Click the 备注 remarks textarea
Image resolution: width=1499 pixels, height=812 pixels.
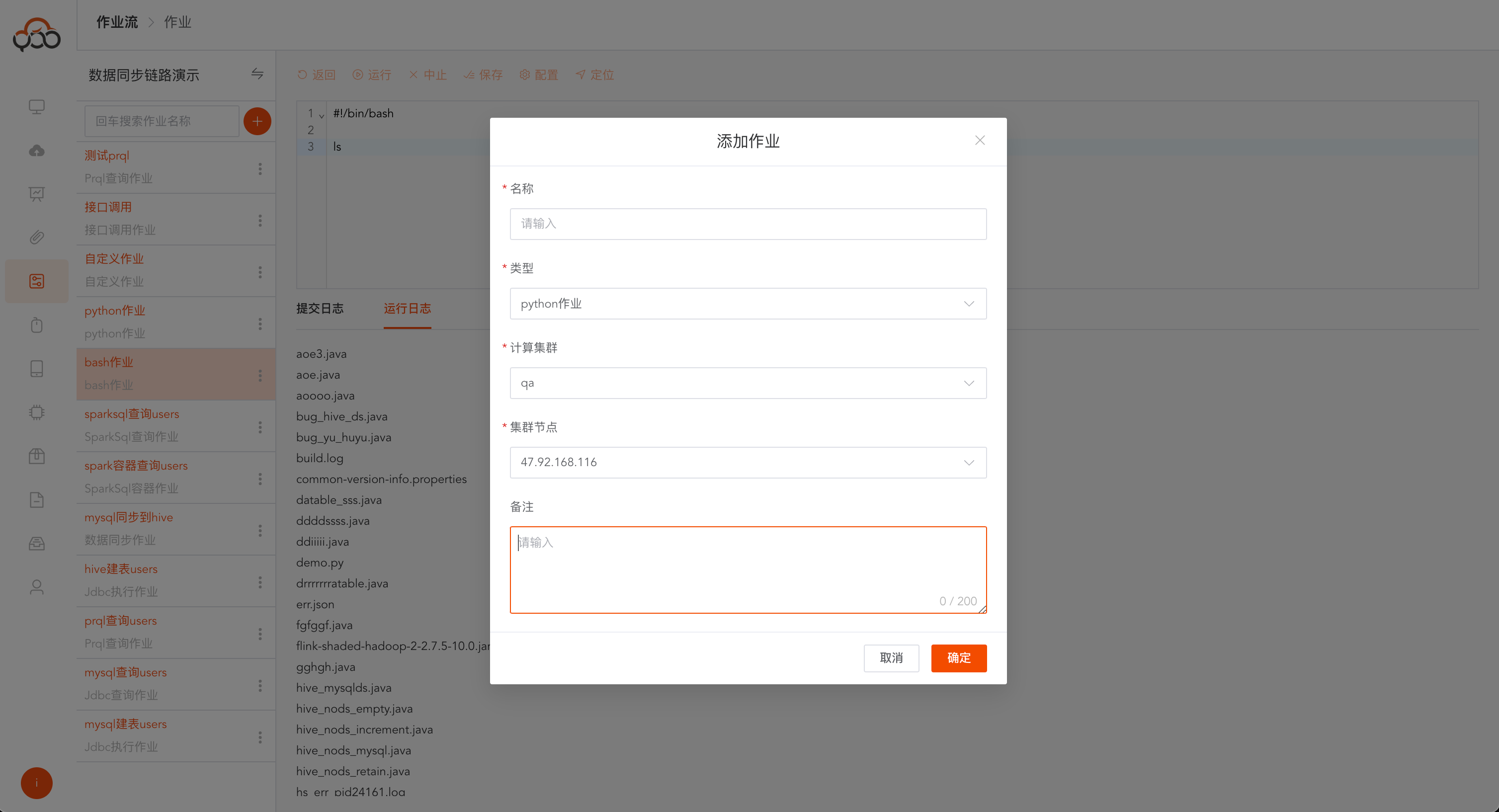747,569
